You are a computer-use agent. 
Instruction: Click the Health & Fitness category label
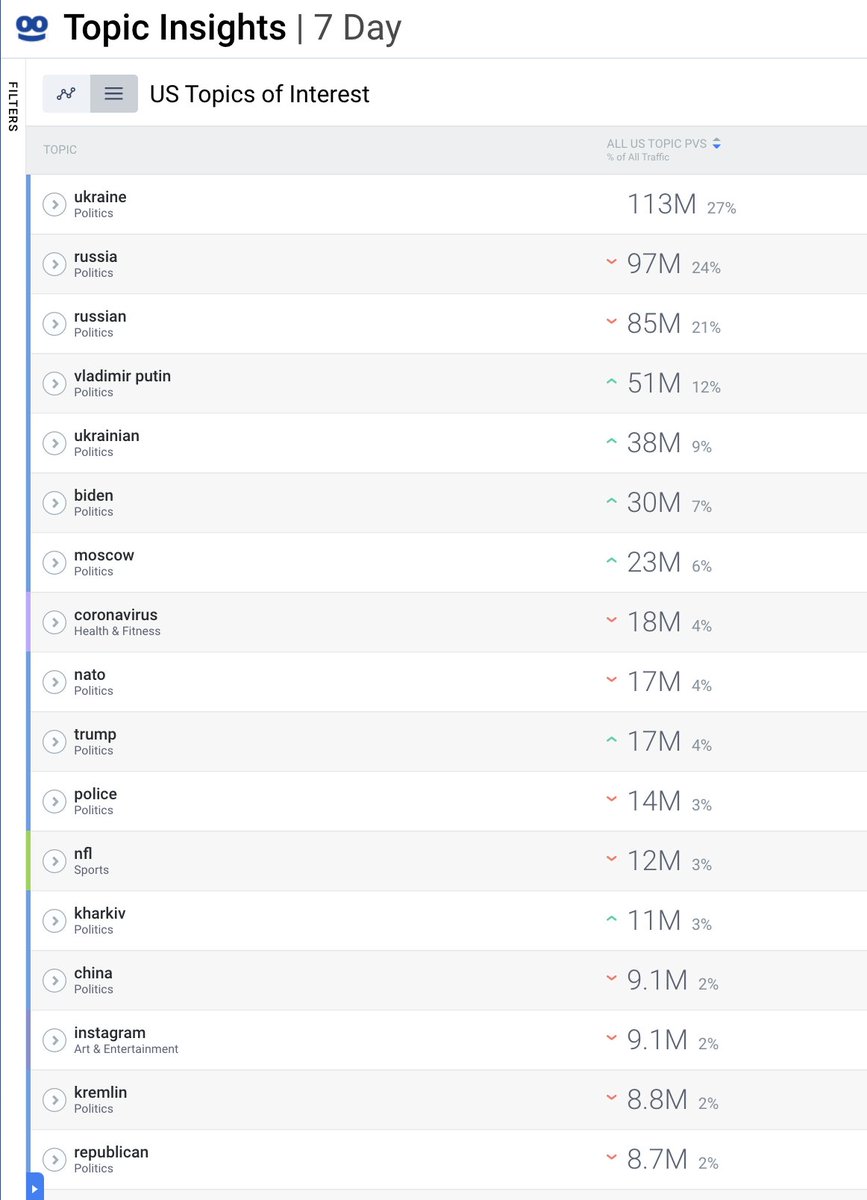pyautogui.click(x=117, y=631)
